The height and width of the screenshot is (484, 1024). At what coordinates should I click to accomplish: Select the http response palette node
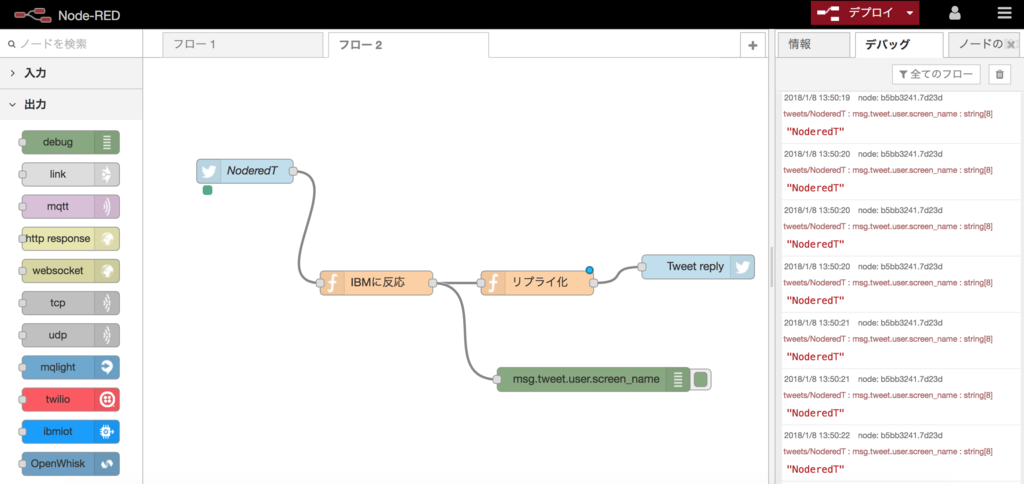tap(71, 238)
